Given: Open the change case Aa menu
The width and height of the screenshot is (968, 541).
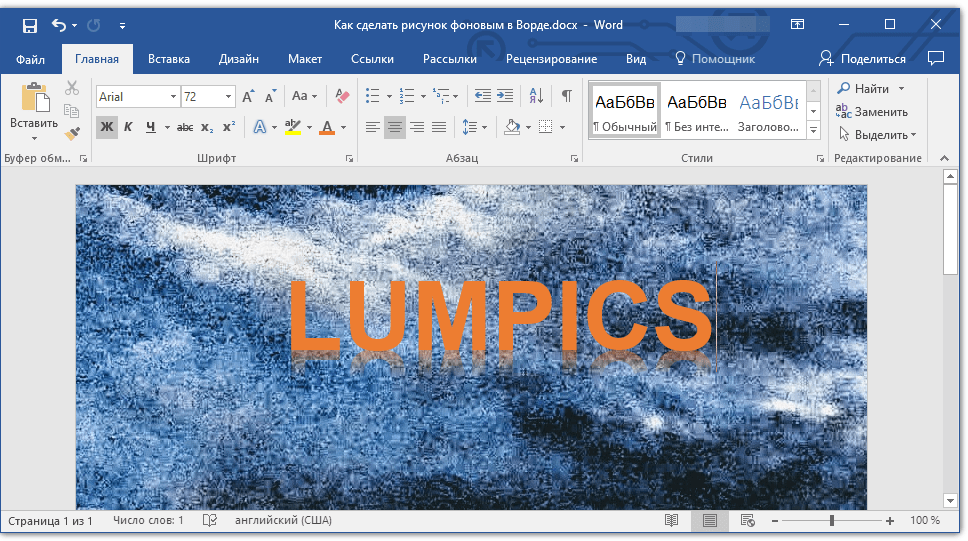Looking at the screenshot, I should pos(304,96).
